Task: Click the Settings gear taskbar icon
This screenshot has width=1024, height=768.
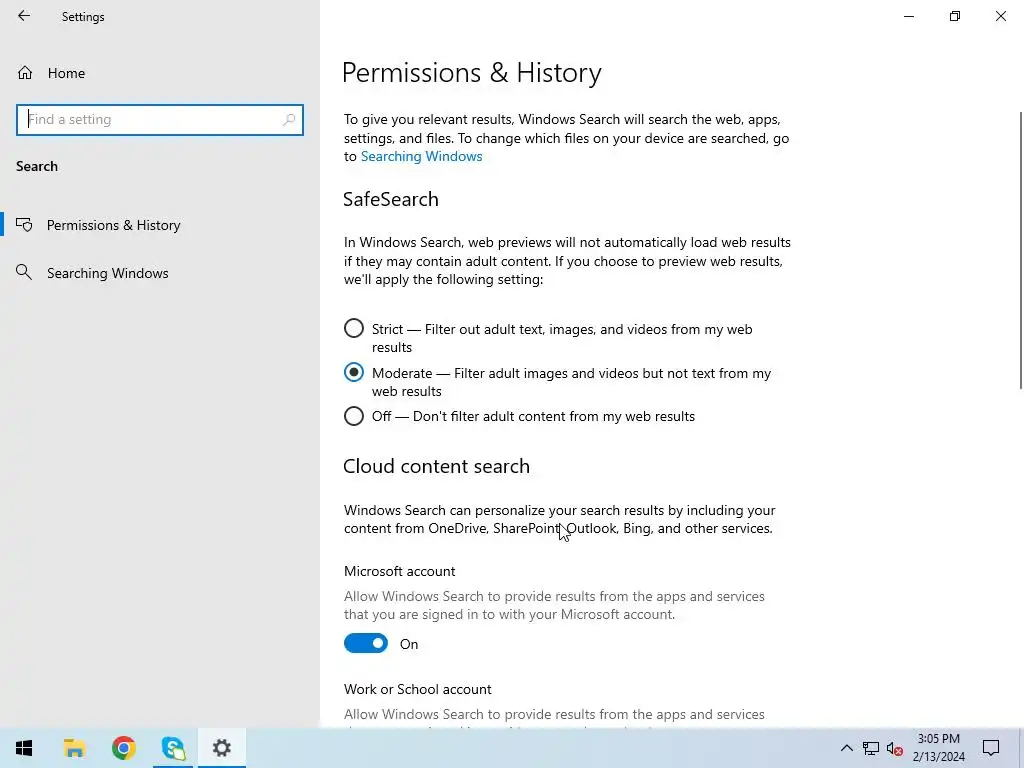Action: (222, 748)
